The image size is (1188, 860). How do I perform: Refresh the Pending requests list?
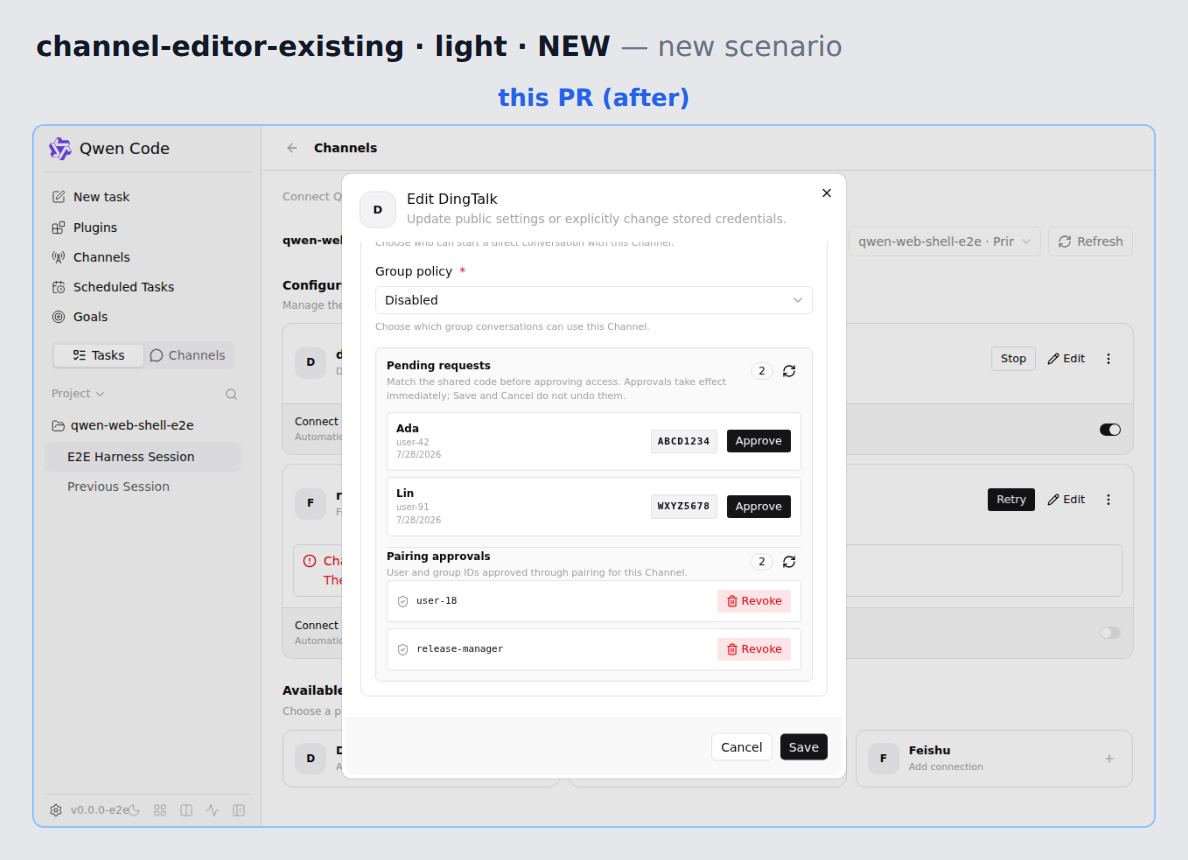coord(789,371)
